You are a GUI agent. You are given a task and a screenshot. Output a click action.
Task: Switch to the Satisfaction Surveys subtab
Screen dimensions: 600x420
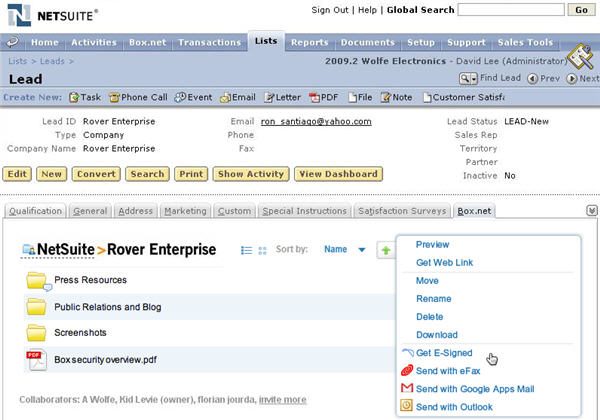coord(402,211)
